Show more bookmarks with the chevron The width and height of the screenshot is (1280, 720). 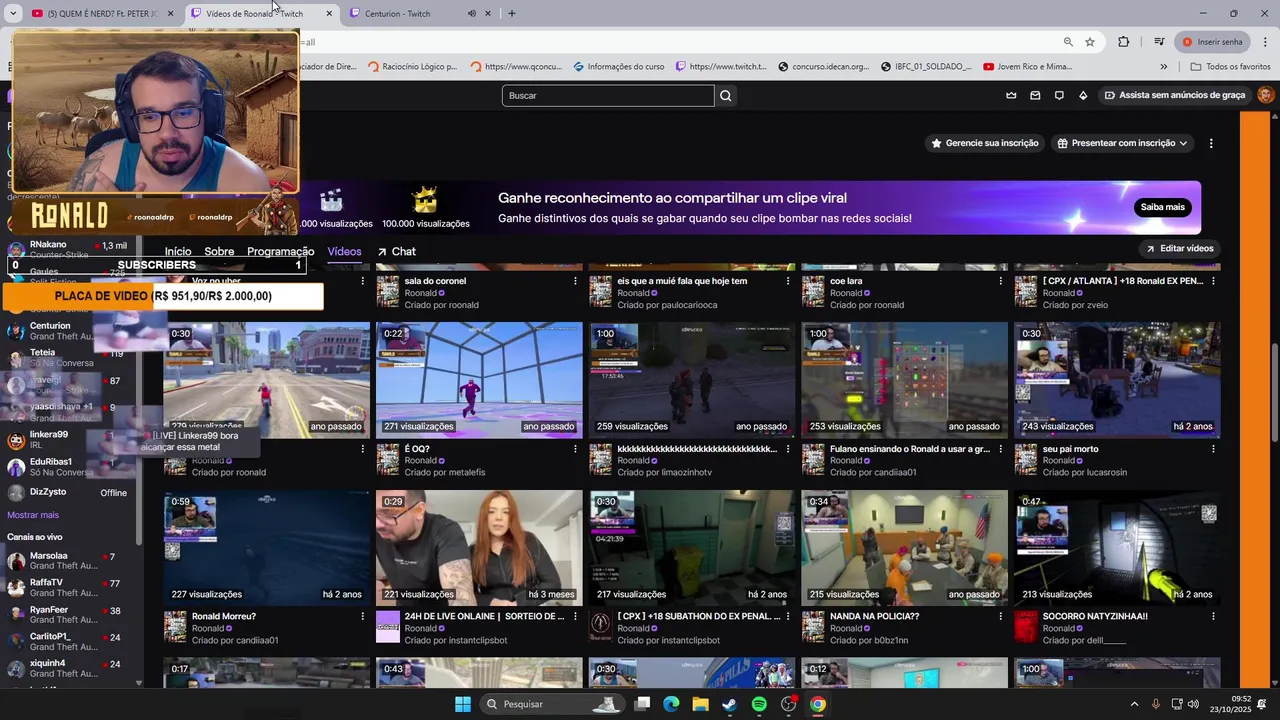1163,67
